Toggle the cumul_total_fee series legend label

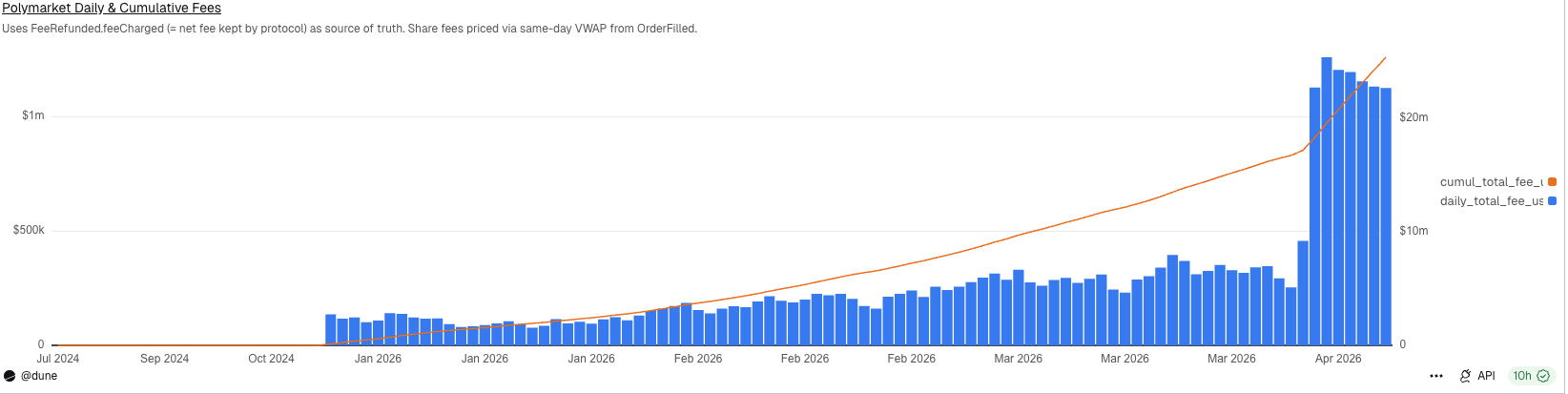tap(1491, 182)
